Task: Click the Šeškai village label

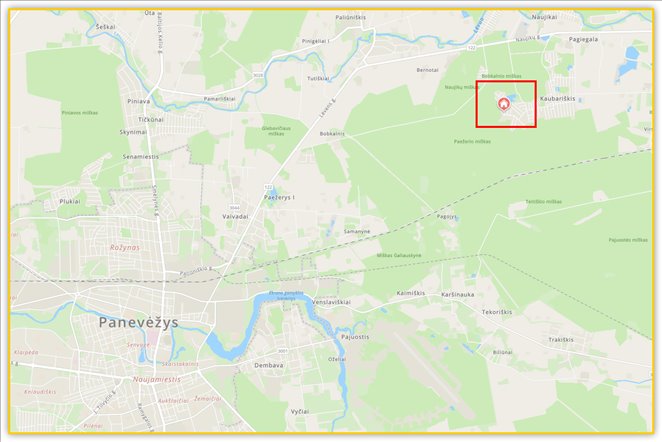Action: 105,27
